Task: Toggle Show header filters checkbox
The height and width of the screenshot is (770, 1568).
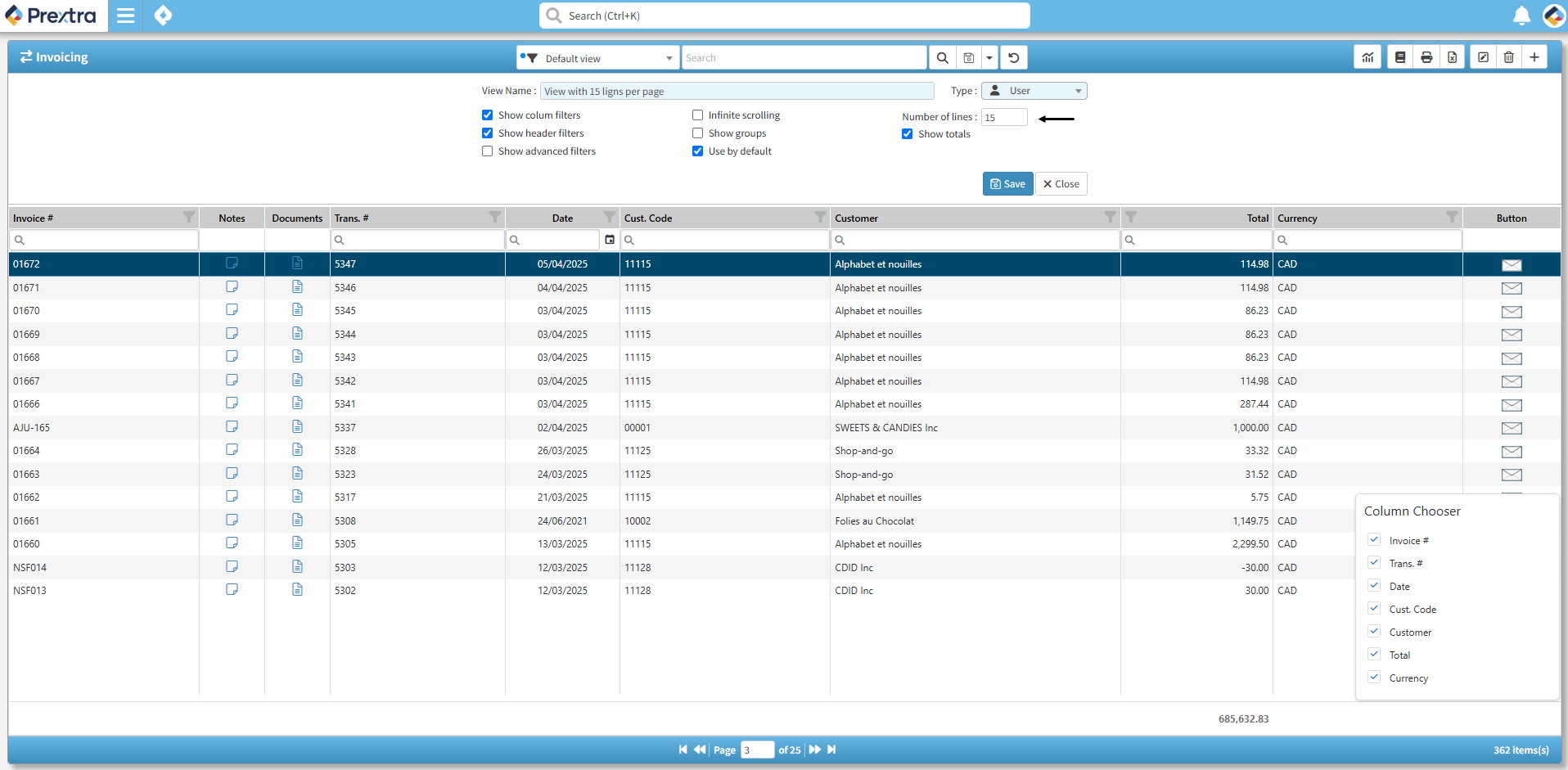Action: point(487,133)
